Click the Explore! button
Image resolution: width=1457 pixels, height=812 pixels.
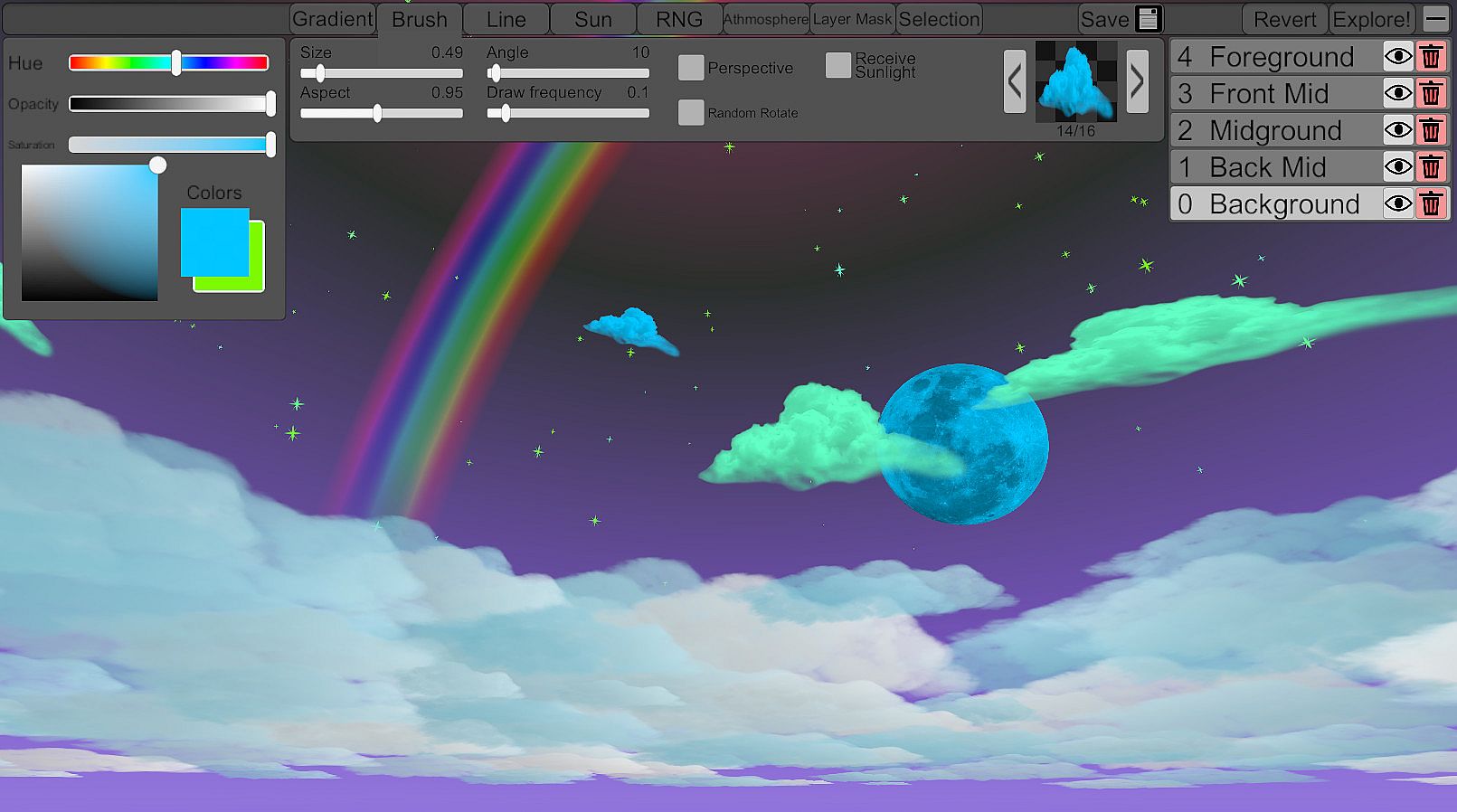pos(1371,19)
